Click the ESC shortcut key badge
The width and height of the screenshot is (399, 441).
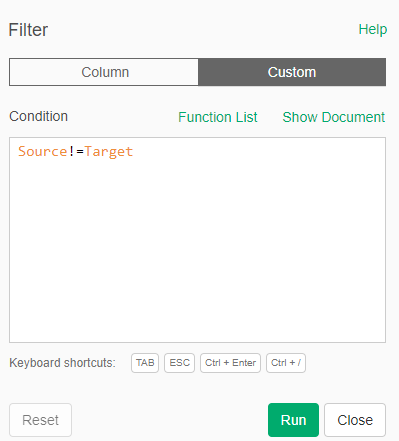179,363
